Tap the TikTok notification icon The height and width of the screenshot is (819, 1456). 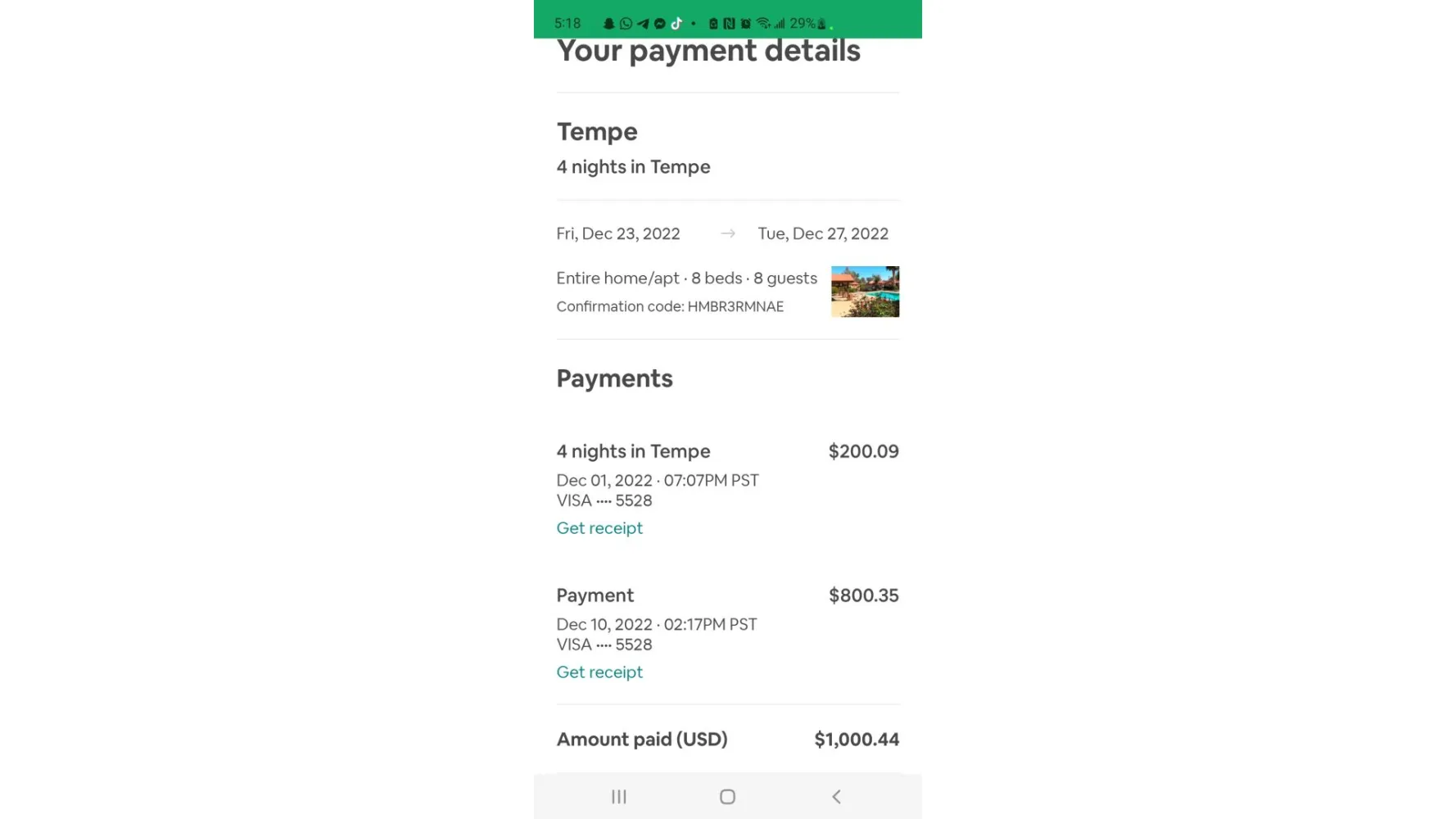pos(676,24)
